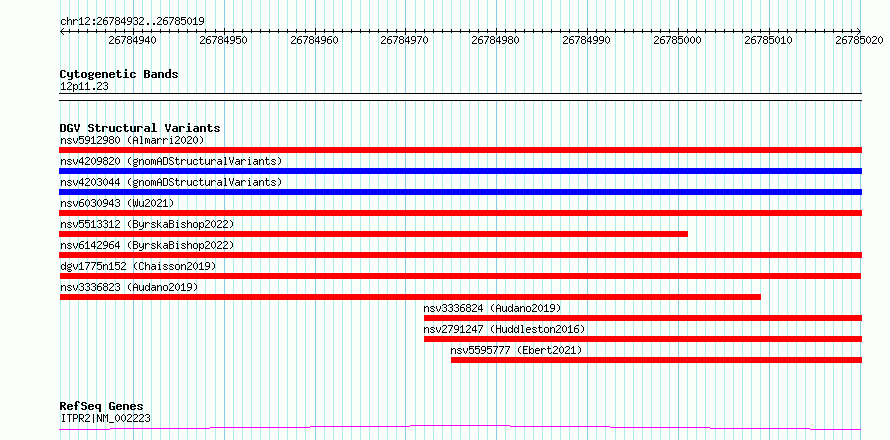The width and height of the screenshot is (890, 440).
Task: Click the blue bar for nsv4203044
Action: (460, 192)
